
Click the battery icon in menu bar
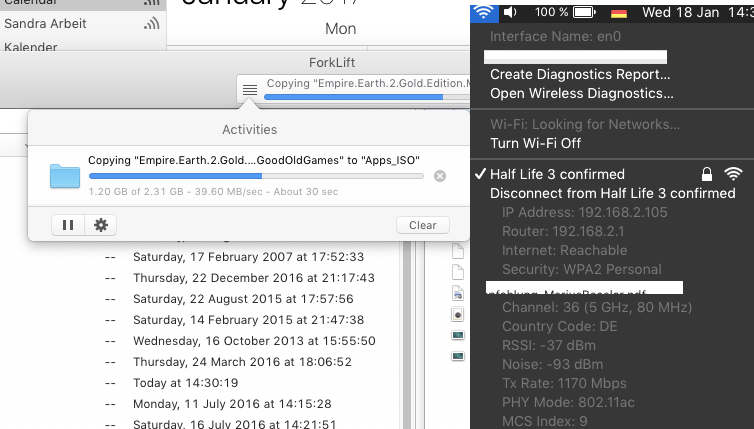(584, 13)
